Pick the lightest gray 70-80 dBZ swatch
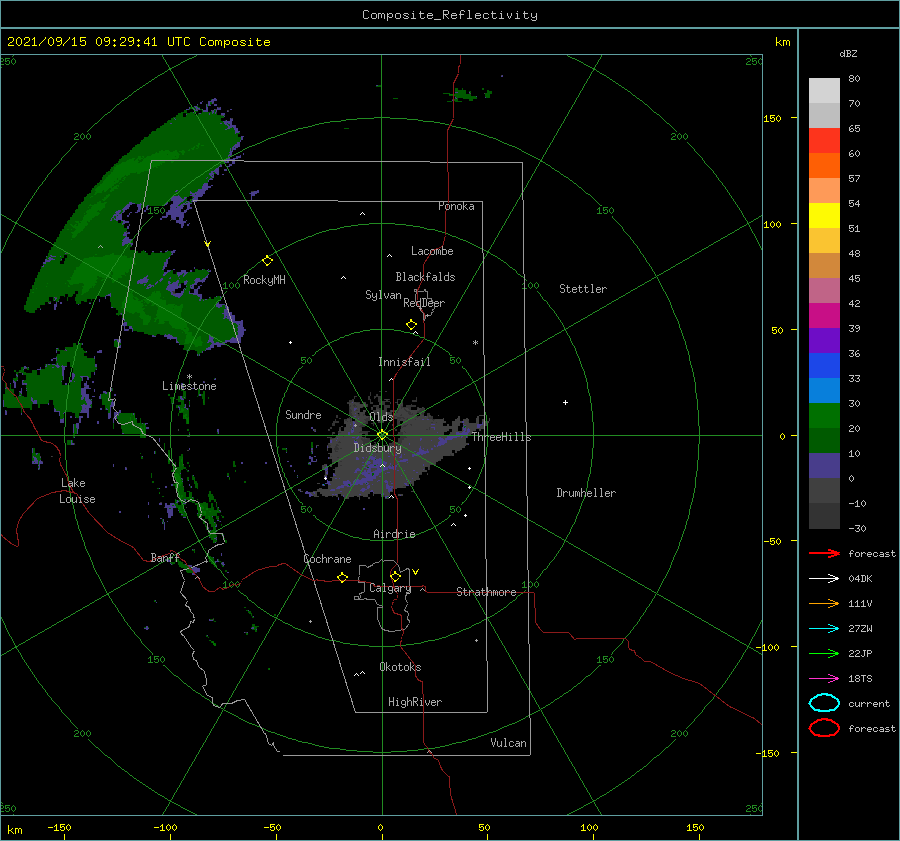Viewport: 900px width, 841px height. (x=824, y=91)
